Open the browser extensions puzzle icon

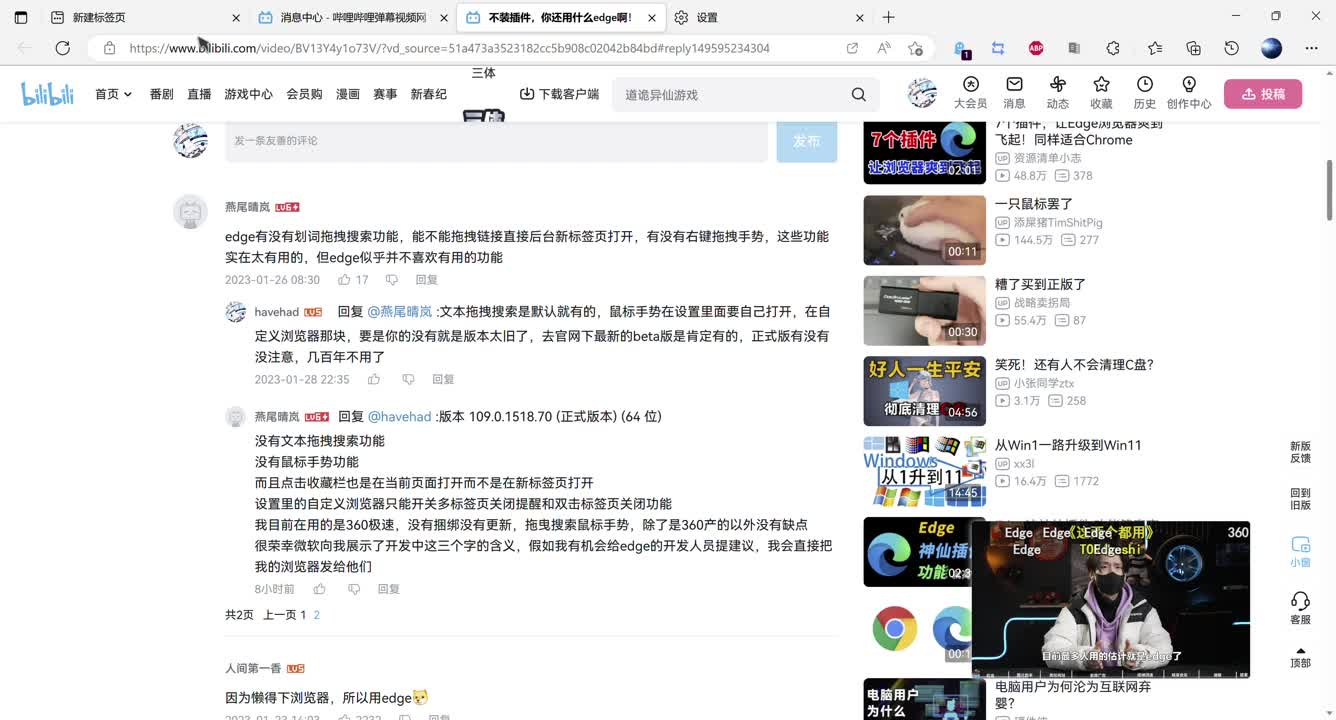click(1113, 48)
